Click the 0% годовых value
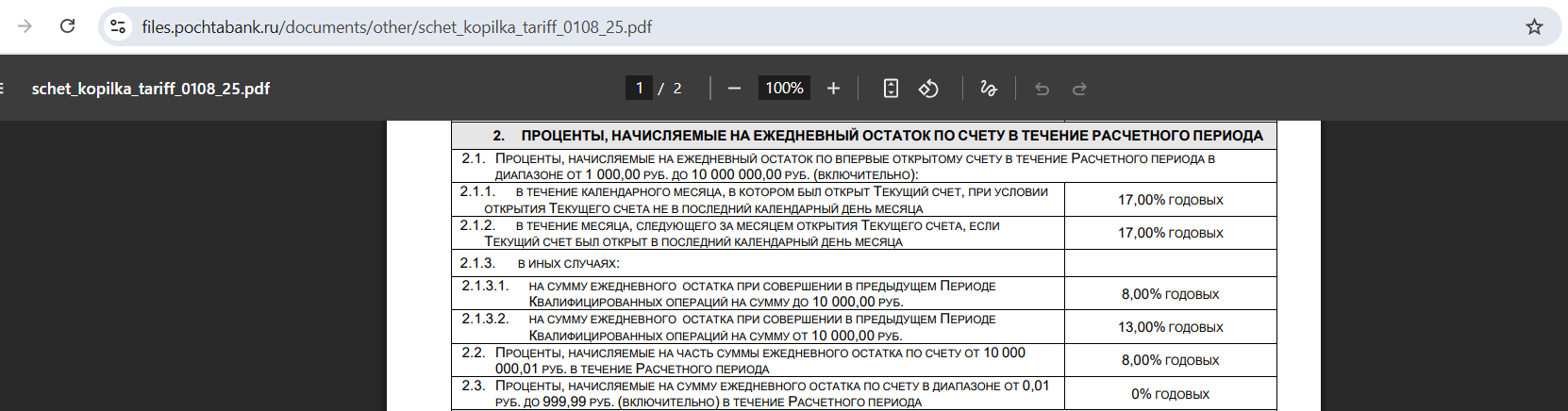The width and height of the screenshot is (1568, 411). (1170, 394)
